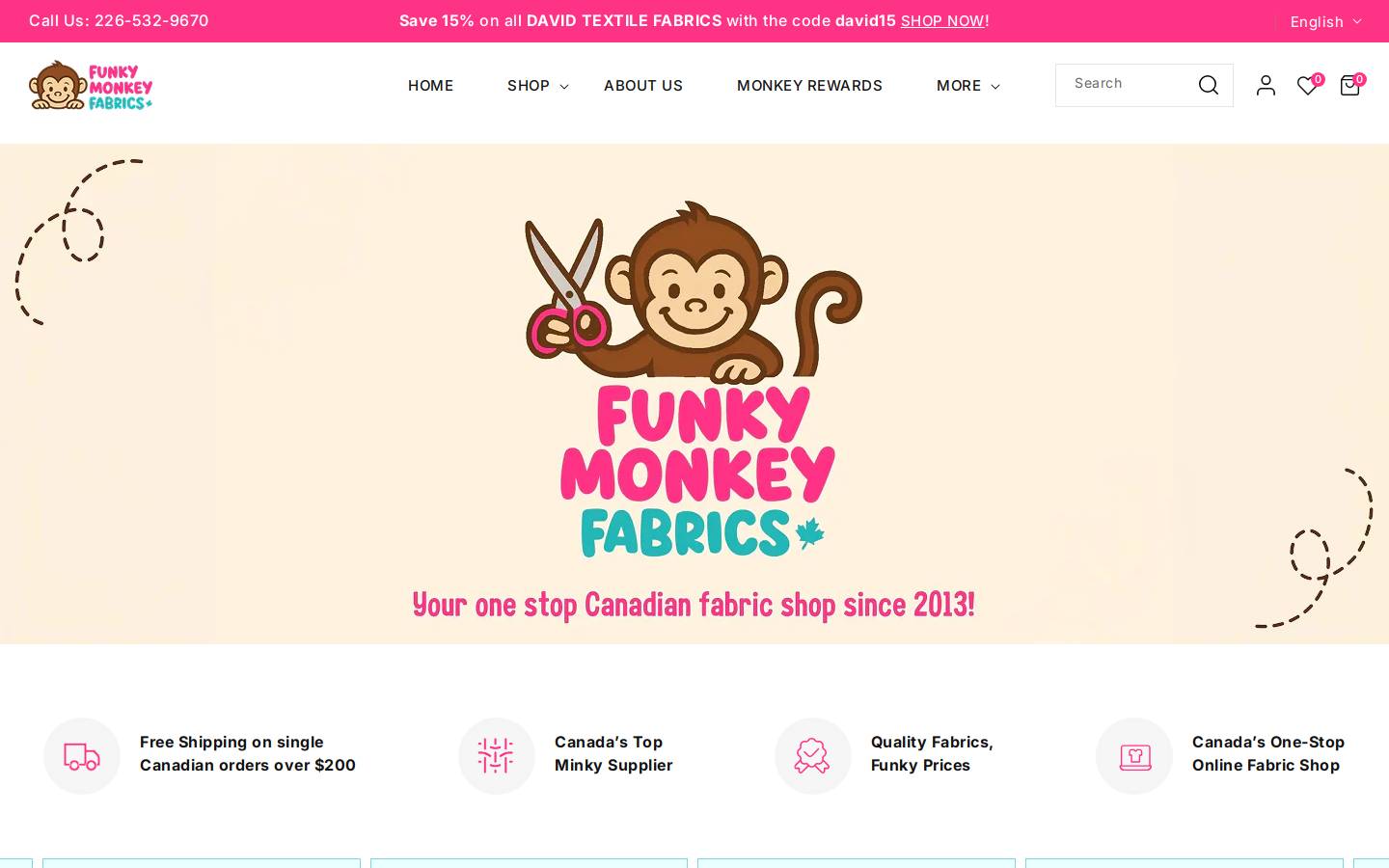Click the Canada's Top Minky Supplier text

613,754
